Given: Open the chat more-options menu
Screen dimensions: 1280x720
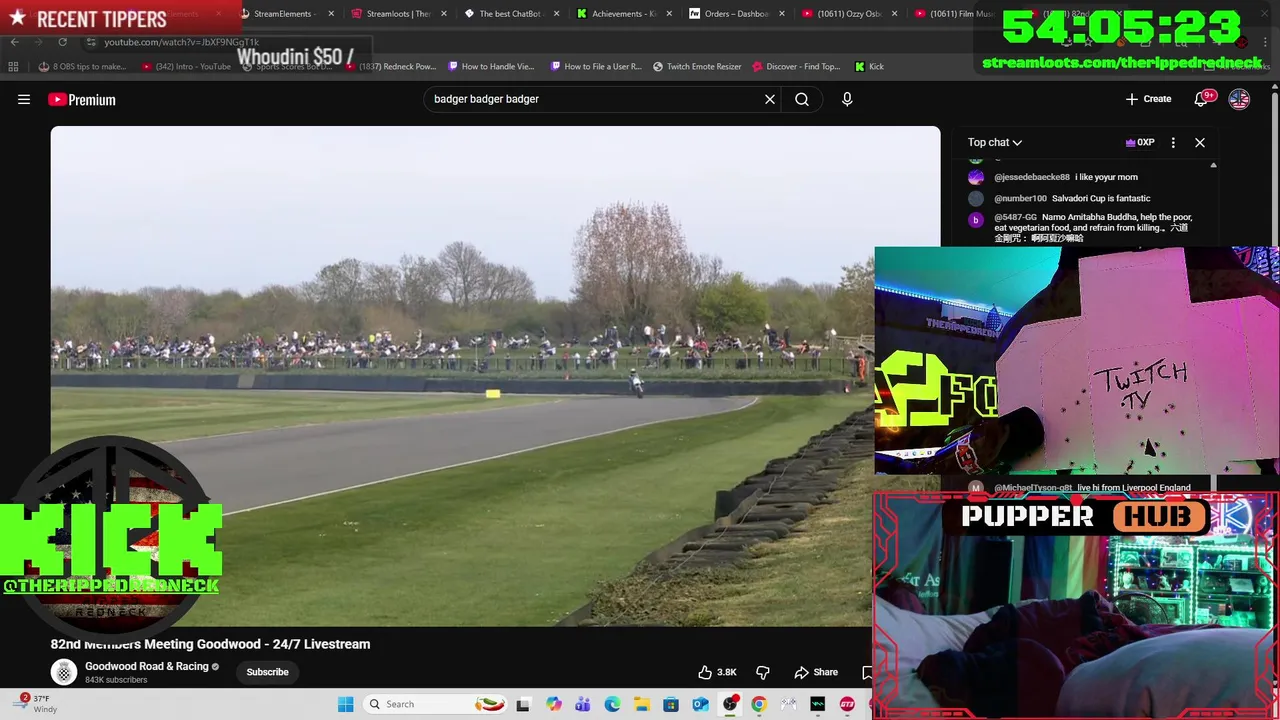Looking at the screenshot, I should pyautogui.click(x=1173, y=142).
